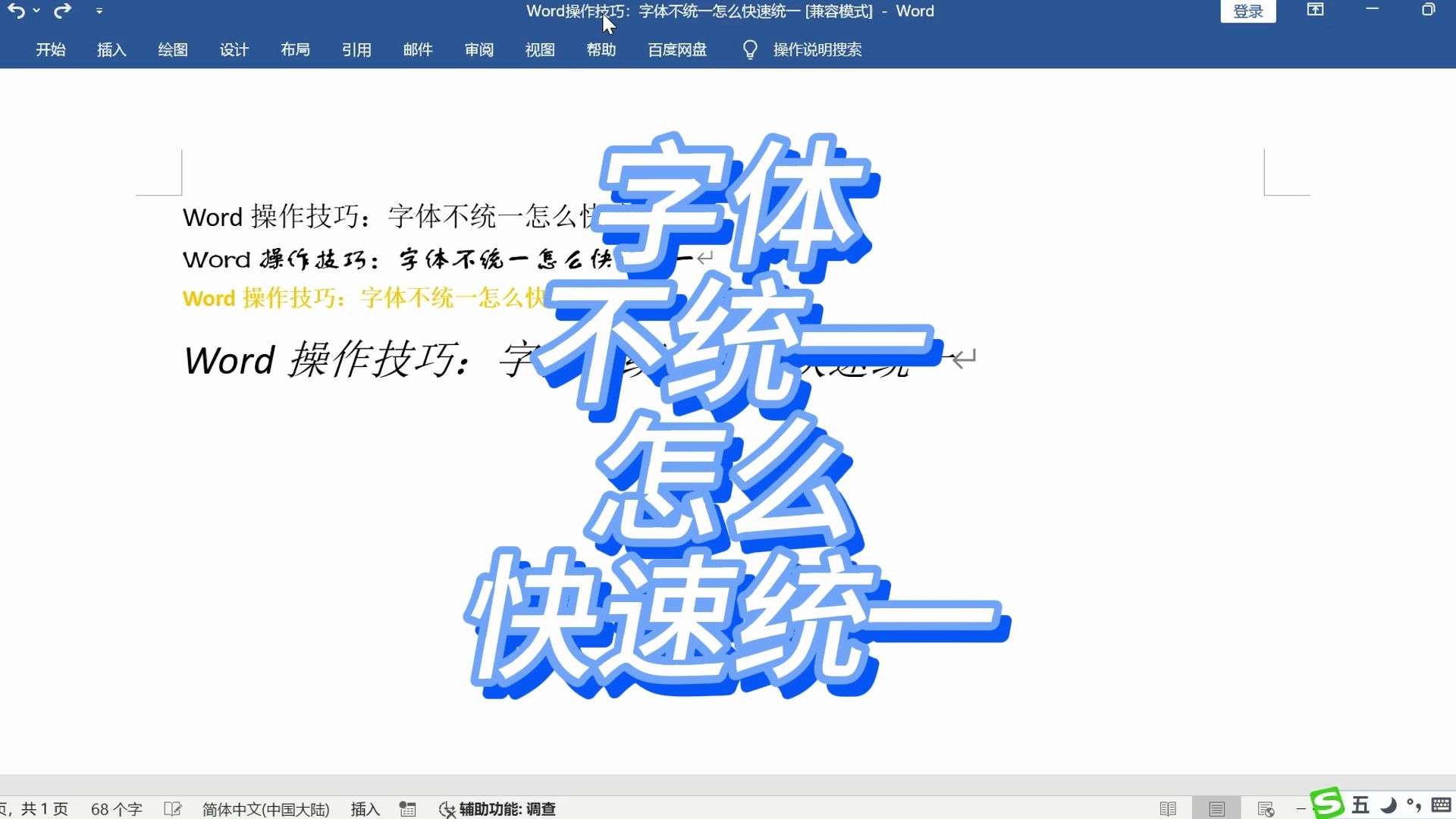1456x819 pixels.
Task: Click the macro recording status icon
Action: coord(408,809)
